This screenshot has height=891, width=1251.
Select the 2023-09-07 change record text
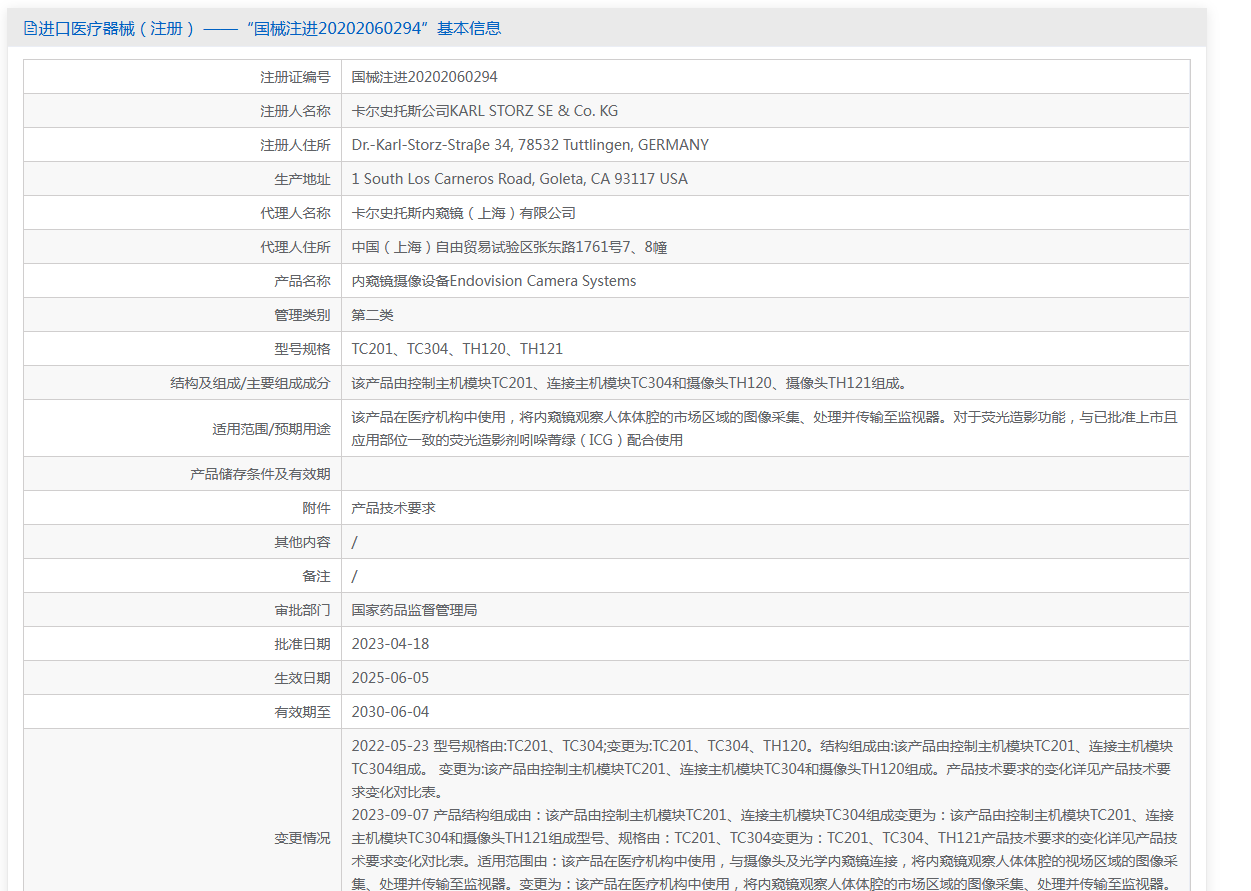tap(765, 849)
